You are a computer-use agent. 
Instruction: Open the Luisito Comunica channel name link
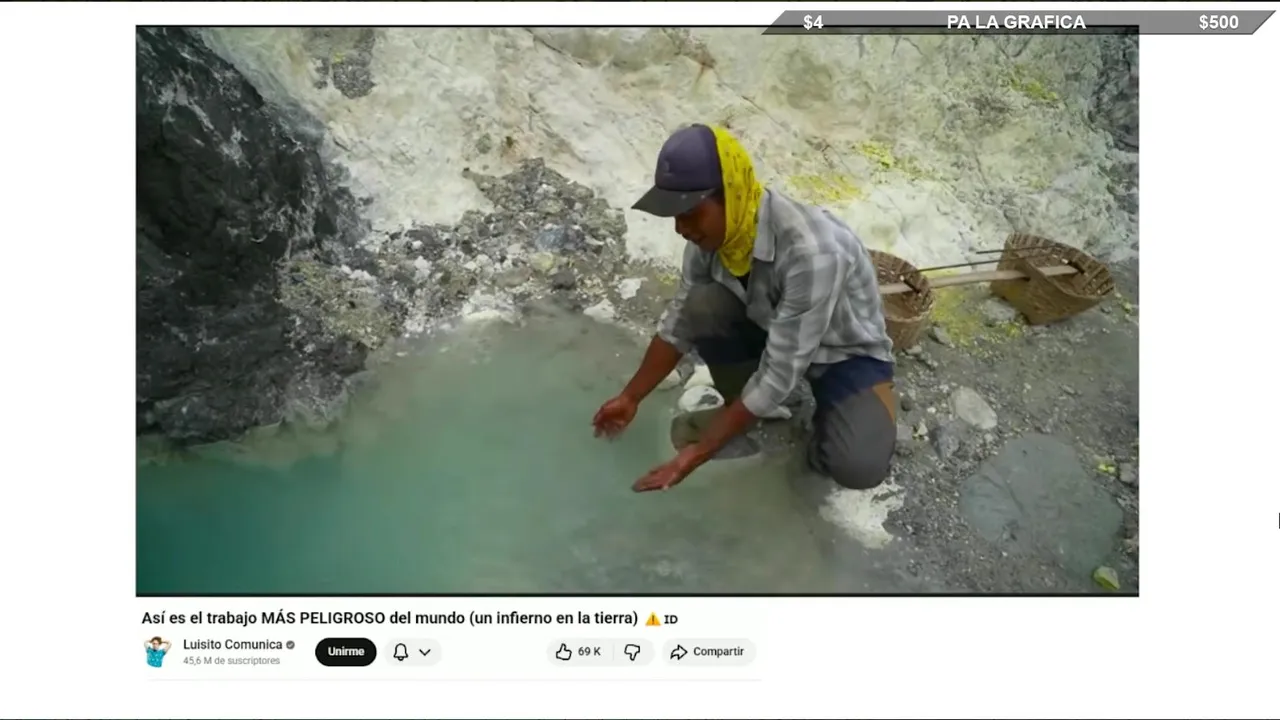click(x=232, y=645)
